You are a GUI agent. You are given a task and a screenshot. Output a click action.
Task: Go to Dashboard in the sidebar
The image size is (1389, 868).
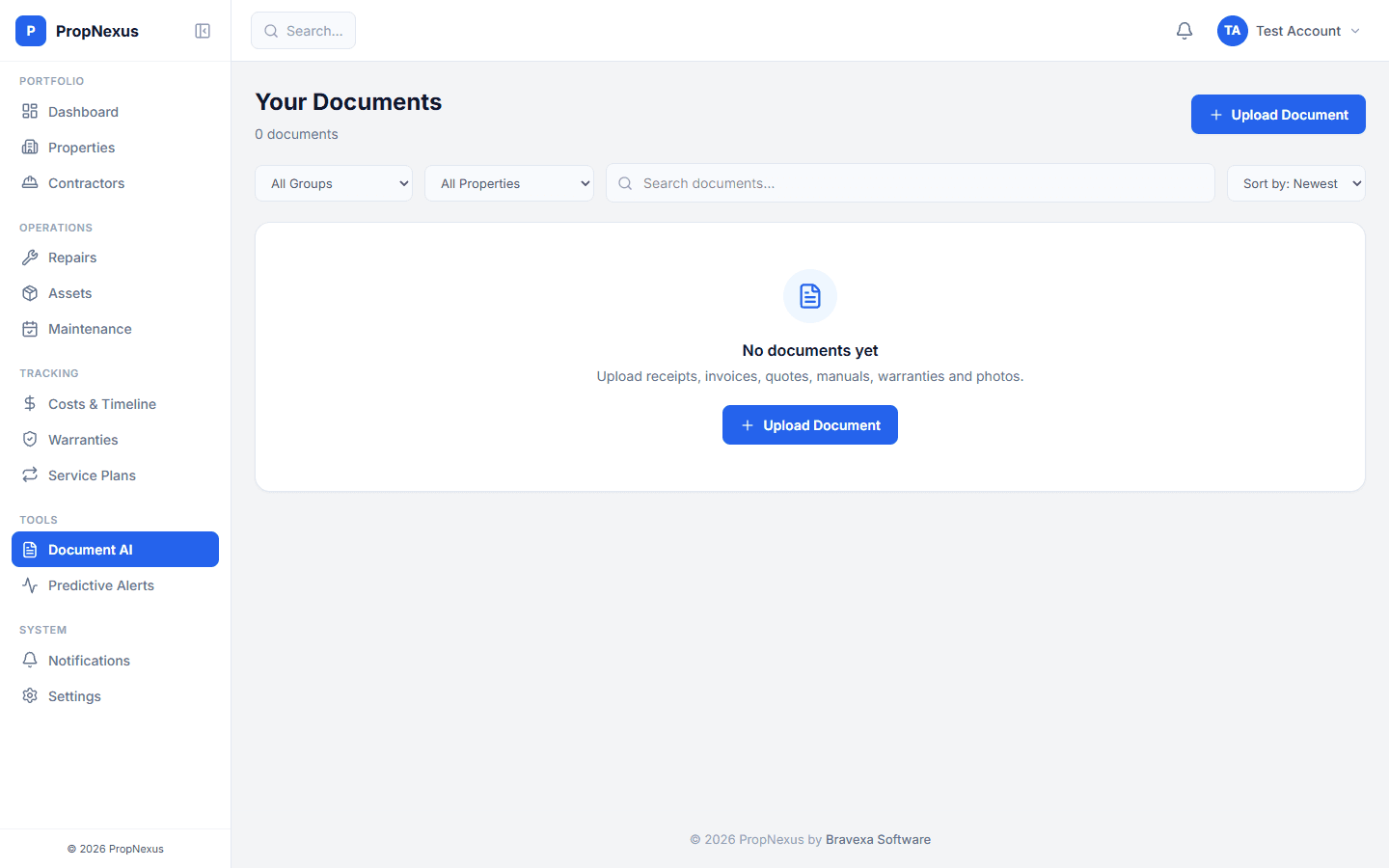pos(83,112)
